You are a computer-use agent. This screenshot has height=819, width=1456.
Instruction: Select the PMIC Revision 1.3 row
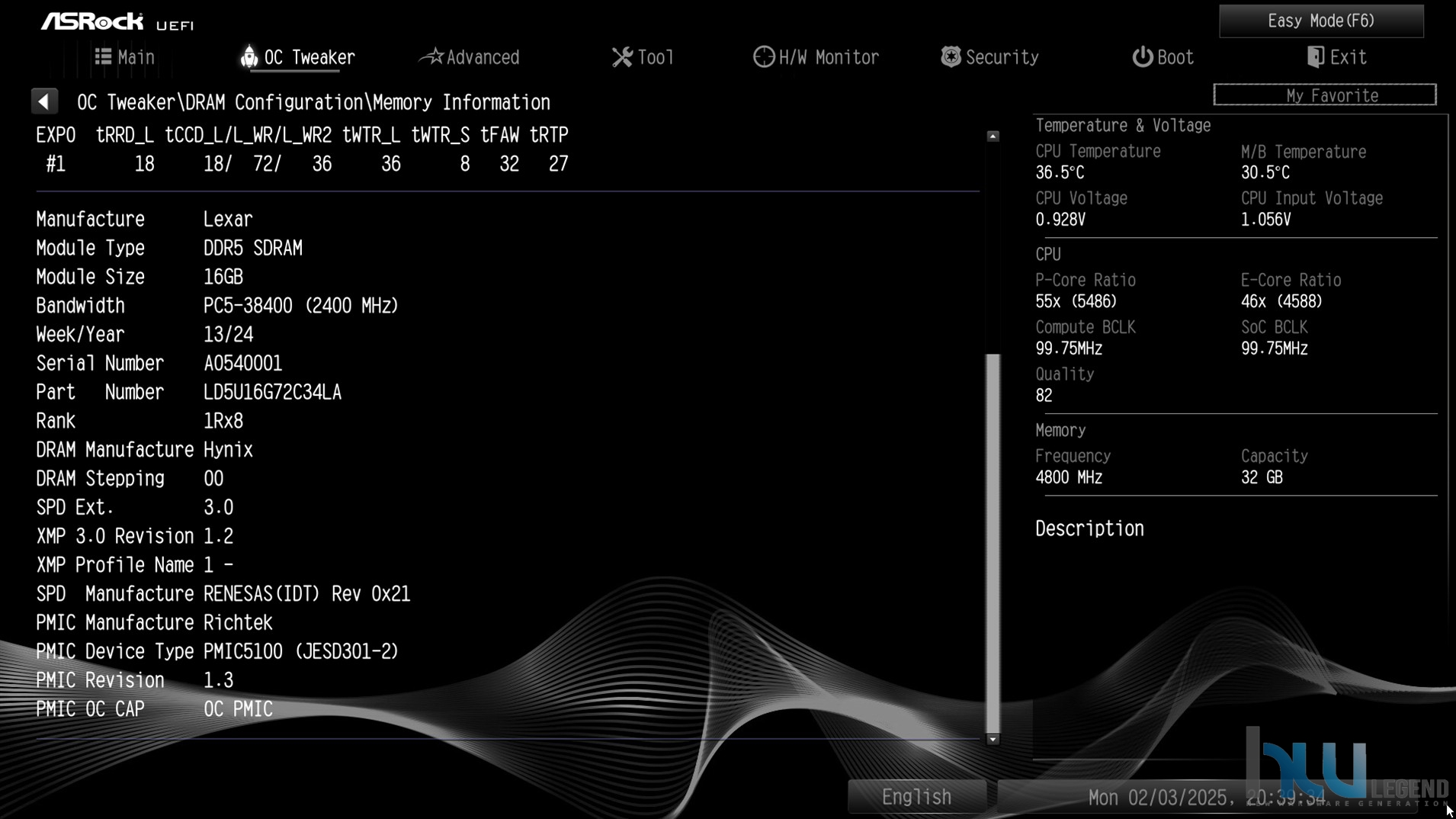click(x=135, y=681)
